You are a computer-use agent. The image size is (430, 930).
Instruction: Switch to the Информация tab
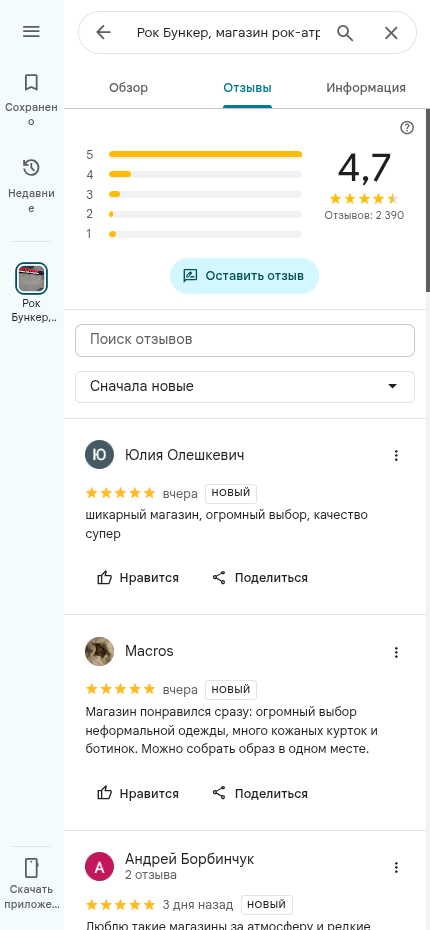(x=366, y=88)
